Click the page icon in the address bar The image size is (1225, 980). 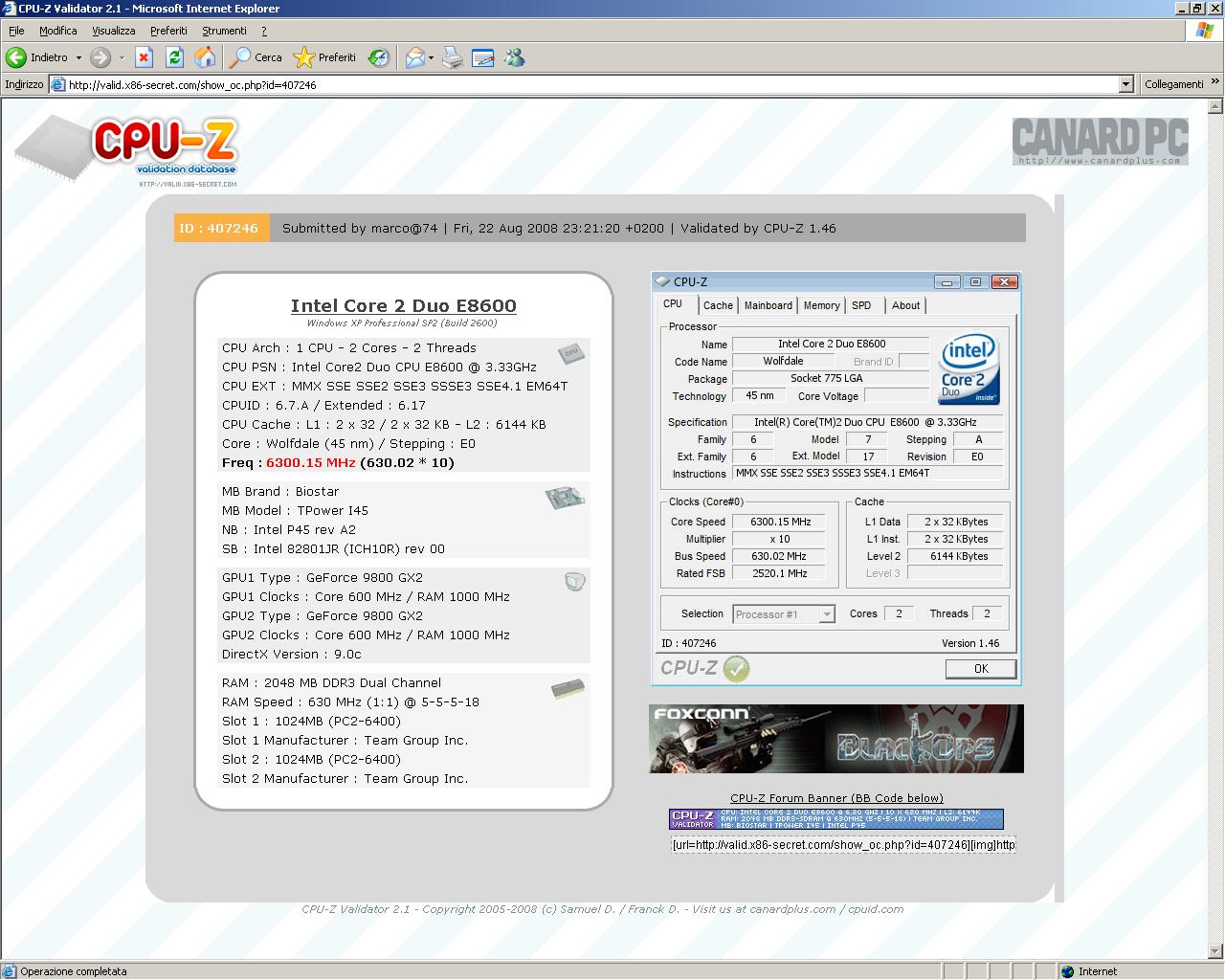click(x=58, y=84)
